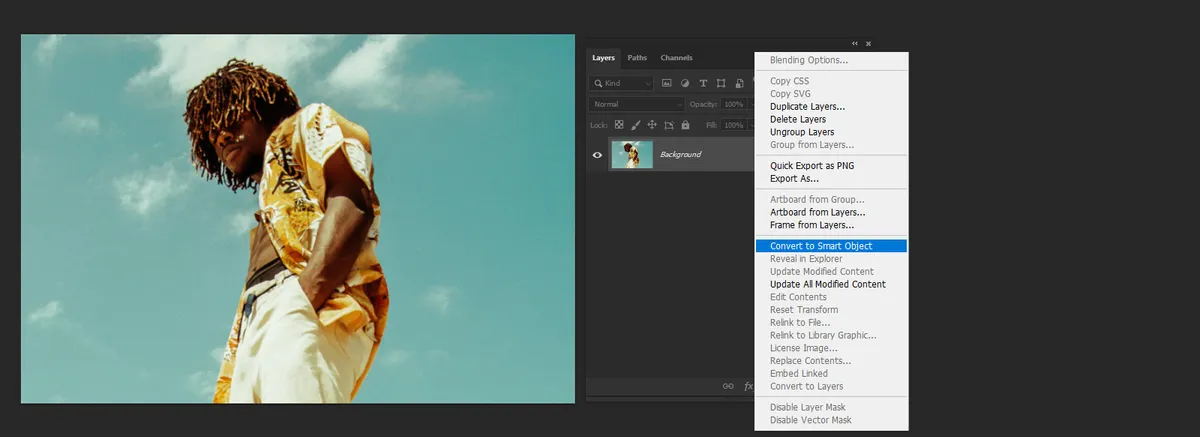Switch to the Paths tab
Screen dimensions: 1200x437
(x=637, y=58)
